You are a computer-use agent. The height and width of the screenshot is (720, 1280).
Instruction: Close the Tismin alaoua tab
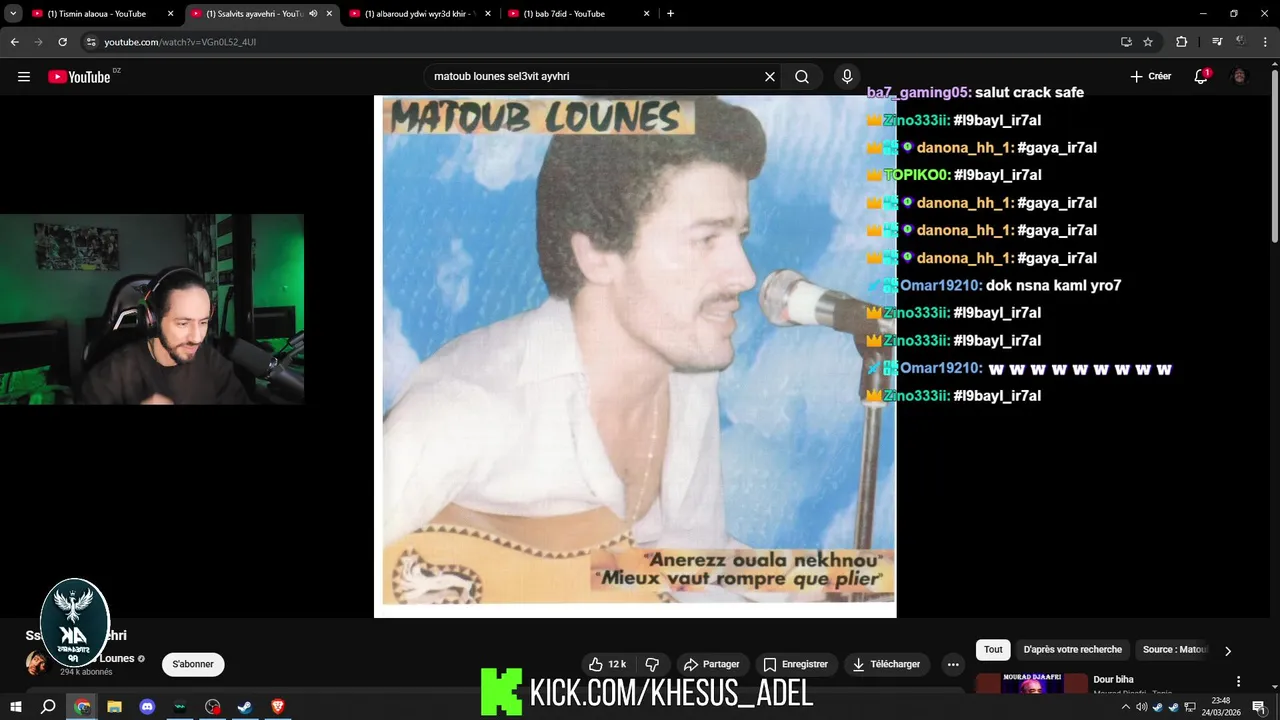click(170, 14)
